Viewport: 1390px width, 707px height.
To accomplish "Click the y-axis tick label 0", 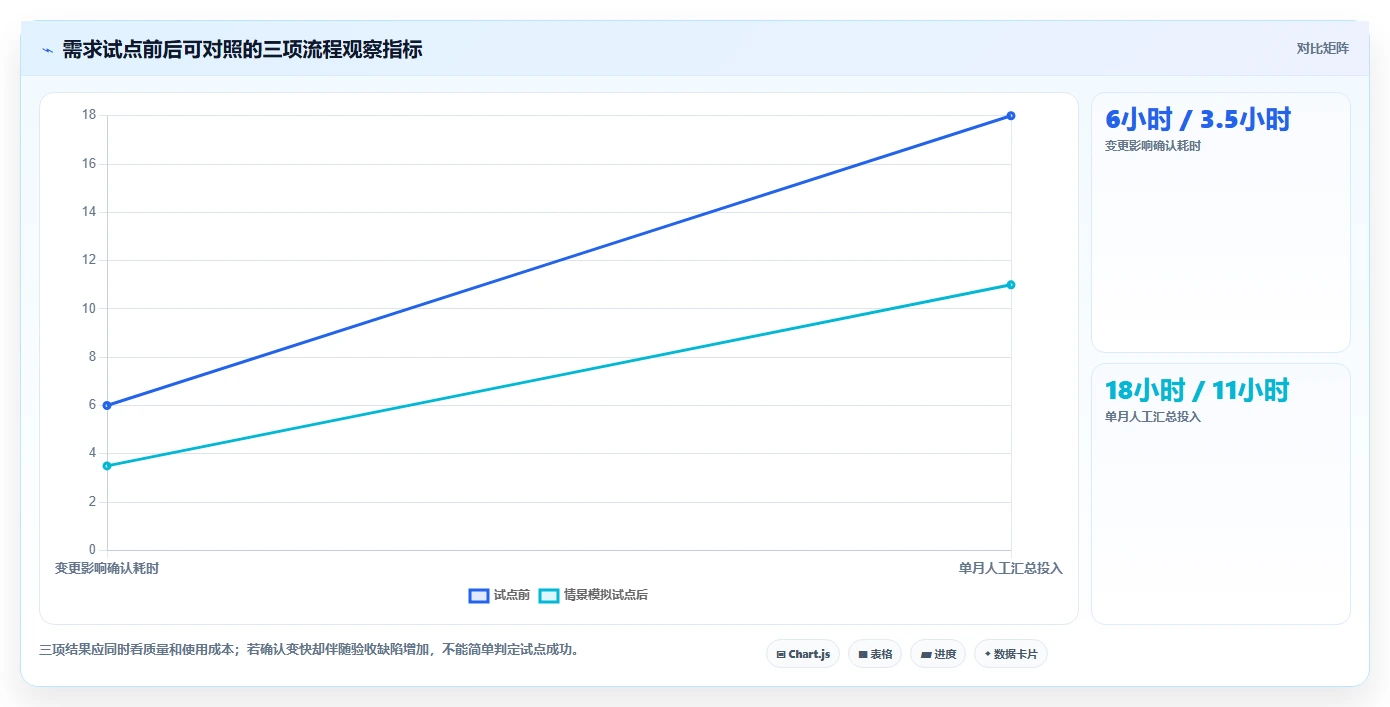I will 92,550.
